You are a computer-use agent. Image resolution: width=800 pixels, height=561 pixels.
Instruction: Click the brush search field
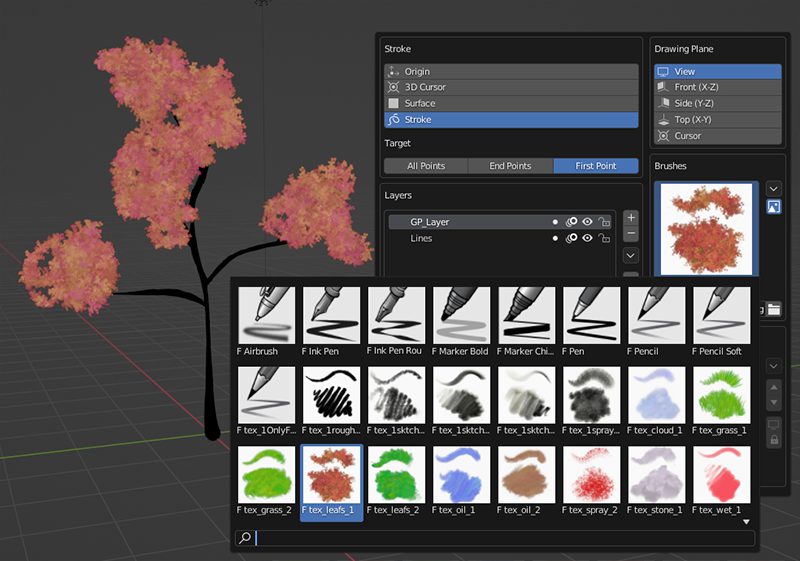point(500,538)
